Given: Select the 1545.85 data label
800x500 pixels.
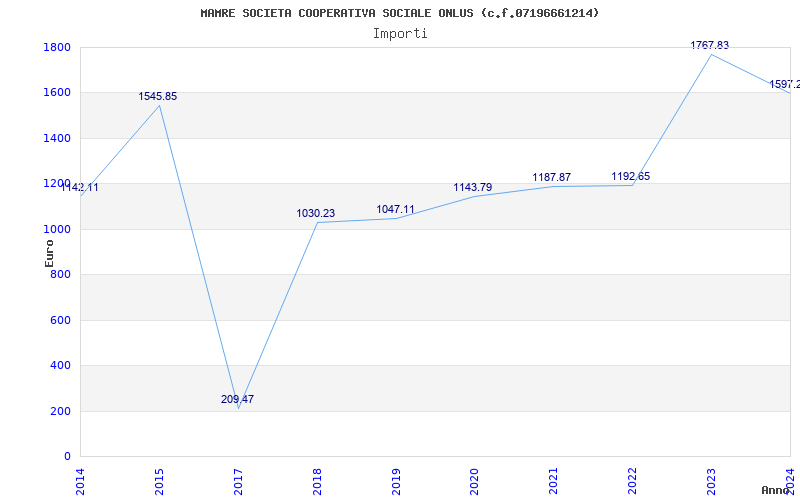Looking at the screenshot, I should point(158,96).
